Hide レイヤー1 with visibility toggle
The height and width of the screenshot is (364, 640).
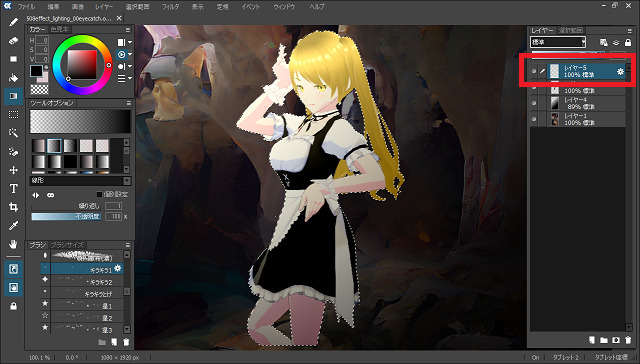[534, 119]
